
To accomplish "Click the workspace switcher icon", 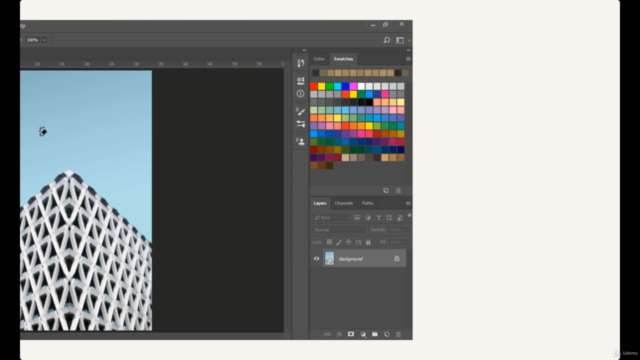I will [x=400, y=40].
